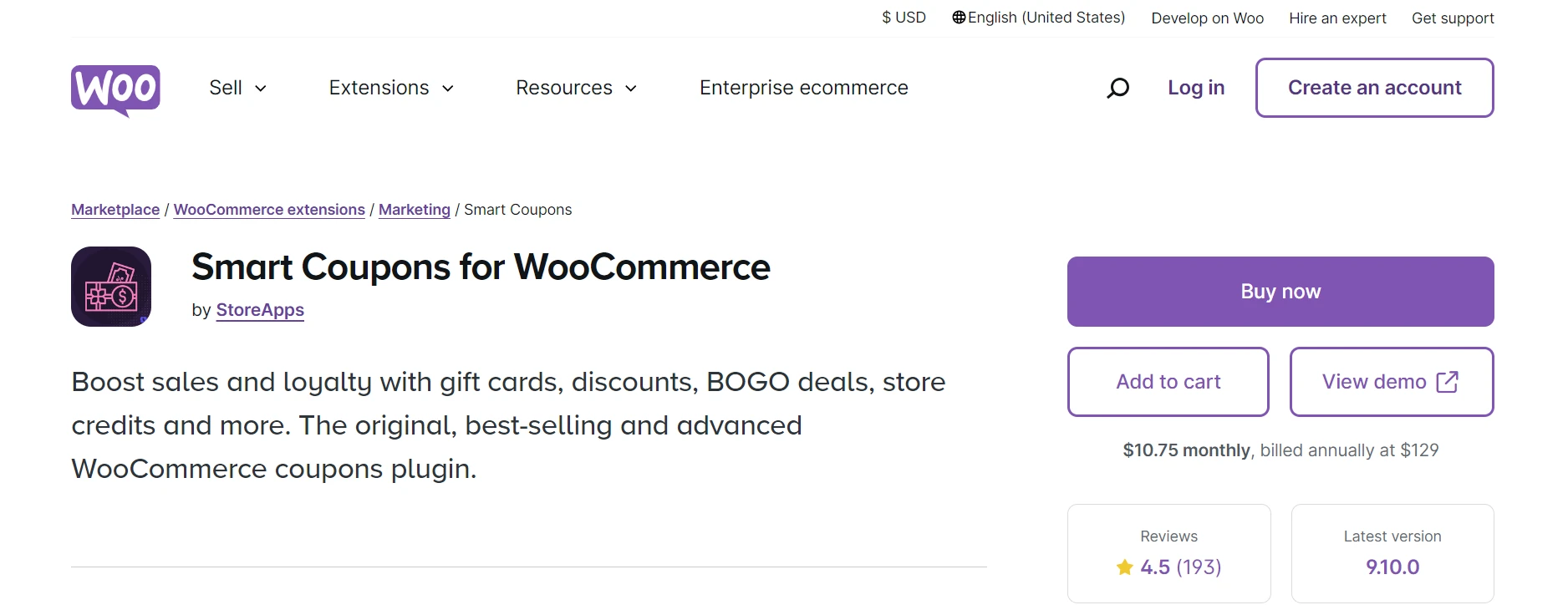
Task: Click the Woo logo
Action: click(115, 89)
